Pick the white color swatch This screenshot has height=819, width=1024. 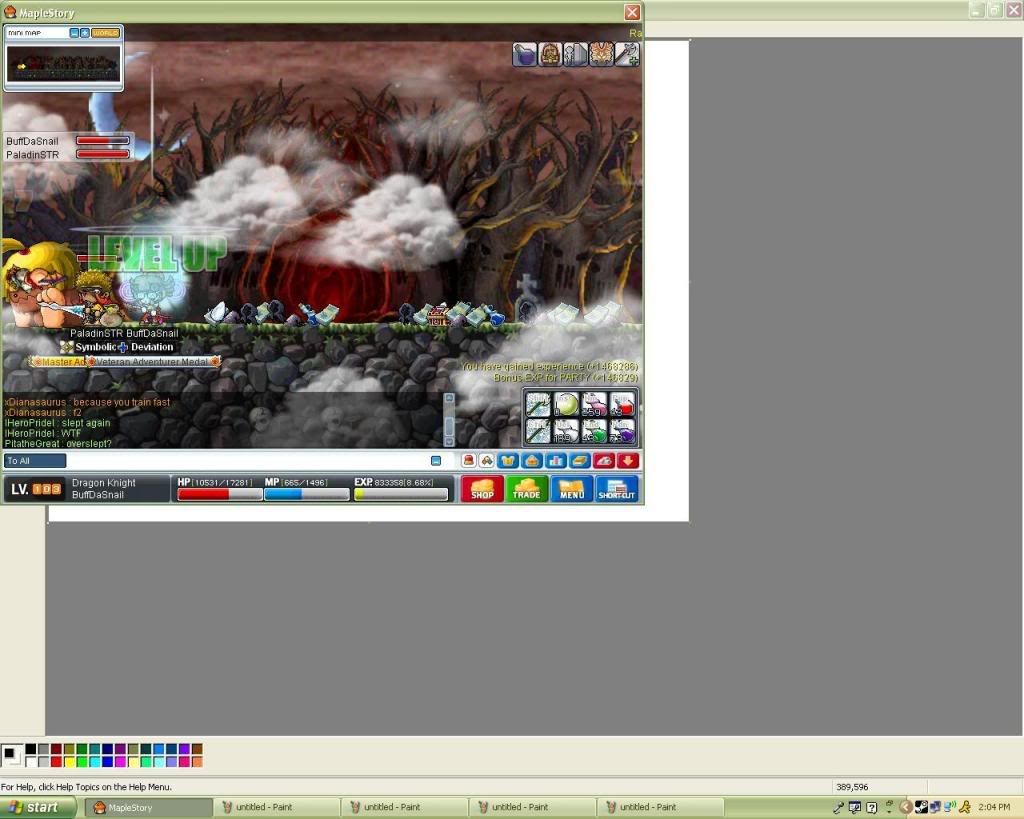tap(31, 762)
